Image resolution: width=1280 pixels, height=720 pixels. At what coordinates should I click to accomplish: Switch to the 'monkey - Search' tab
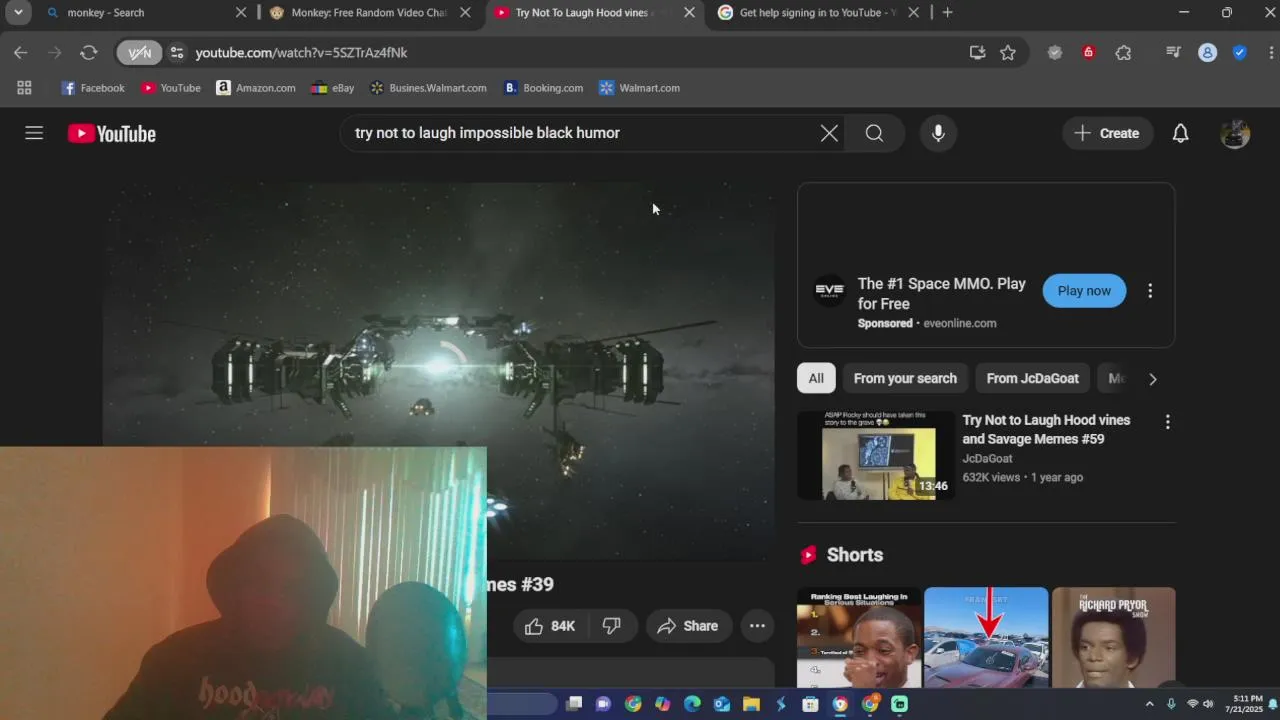tap(140, 12)
